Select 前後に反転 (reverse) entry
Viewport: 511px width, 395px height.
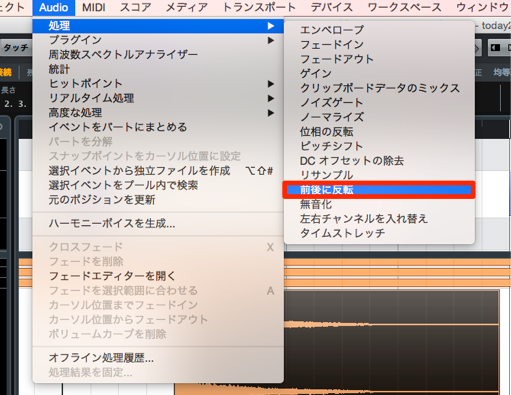tap(379, 190)
